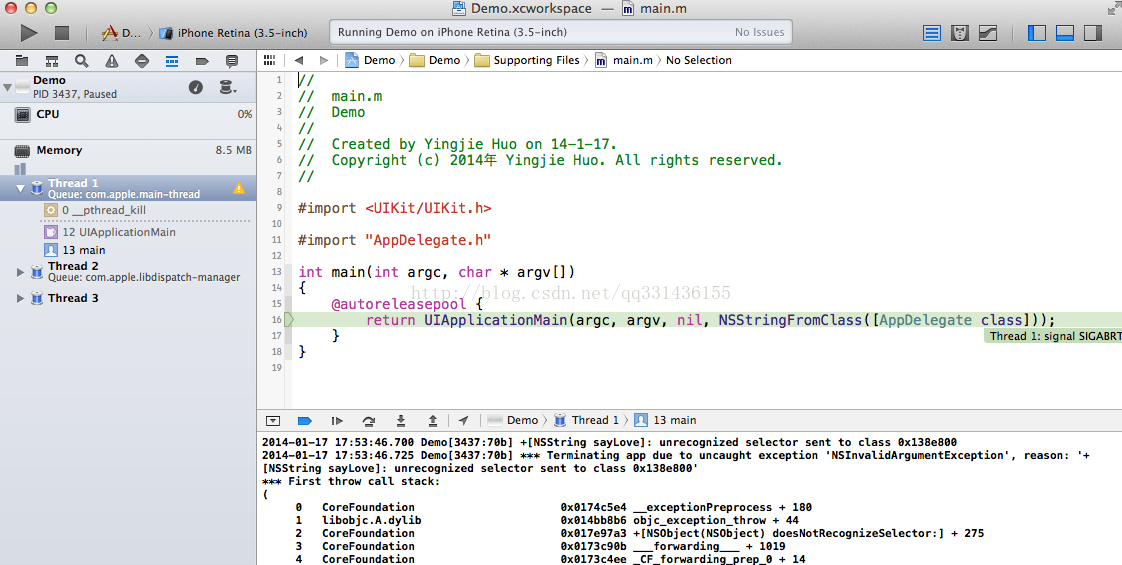Select Thread 2 libdispatch-manager row

pyautogui.click(x=128, y=272)
